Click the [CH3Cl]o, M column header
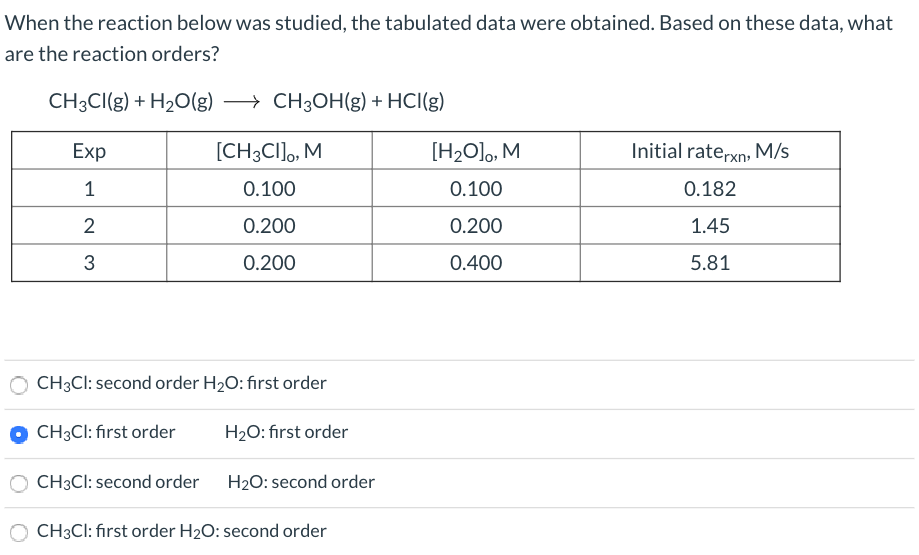 click(269, 151)
